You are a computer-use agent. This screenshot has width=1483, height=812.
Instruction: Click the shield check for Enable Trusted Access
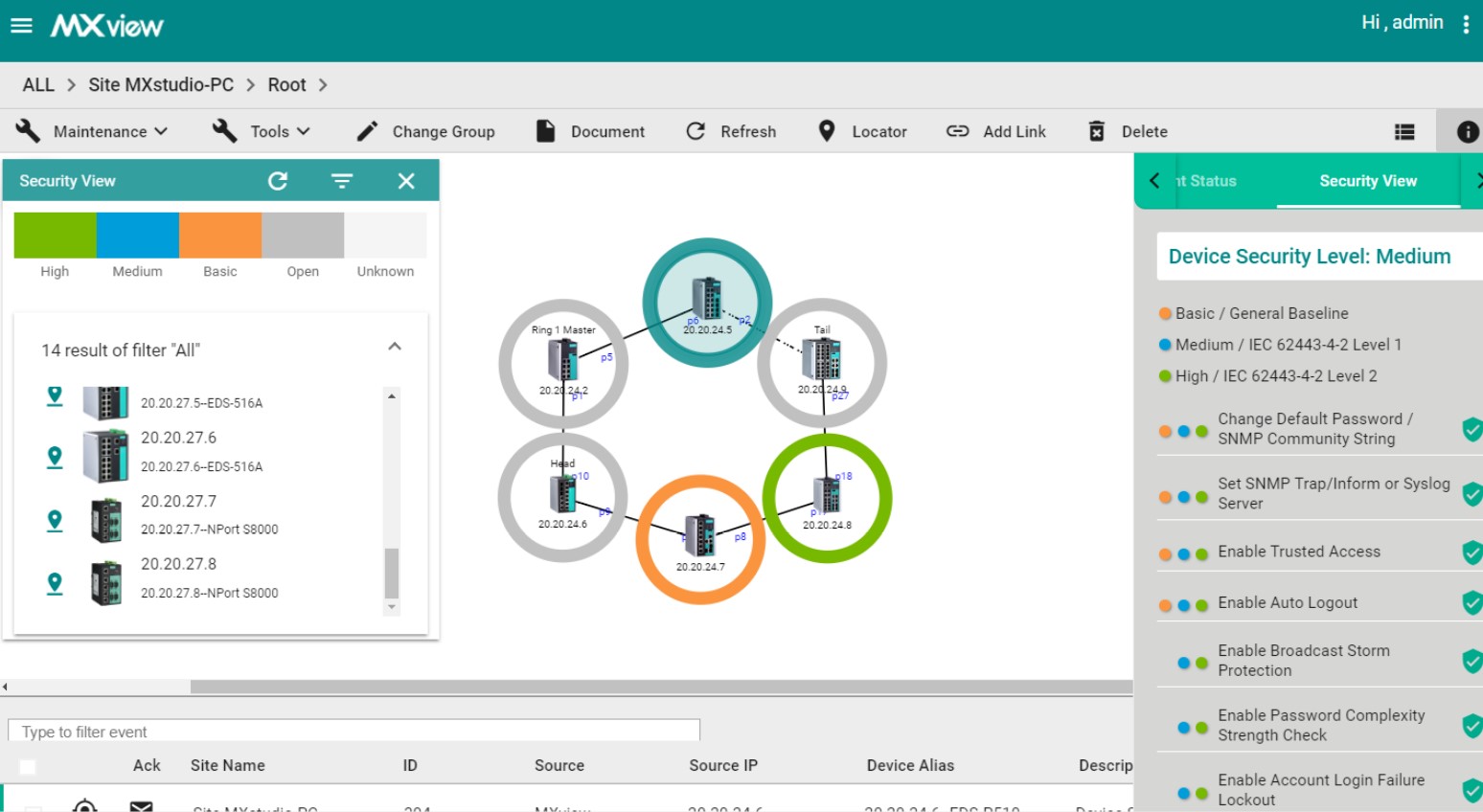tap(1472, 553)
